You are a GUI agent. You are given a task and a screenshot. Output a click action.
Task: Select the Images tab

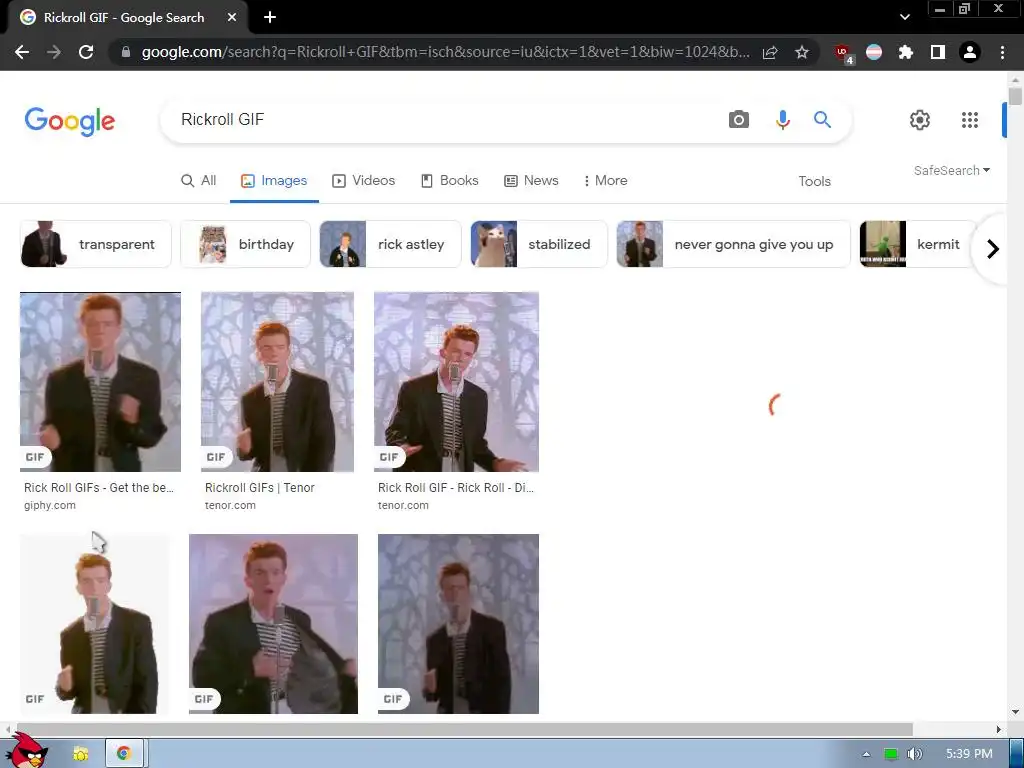point(274,181)
